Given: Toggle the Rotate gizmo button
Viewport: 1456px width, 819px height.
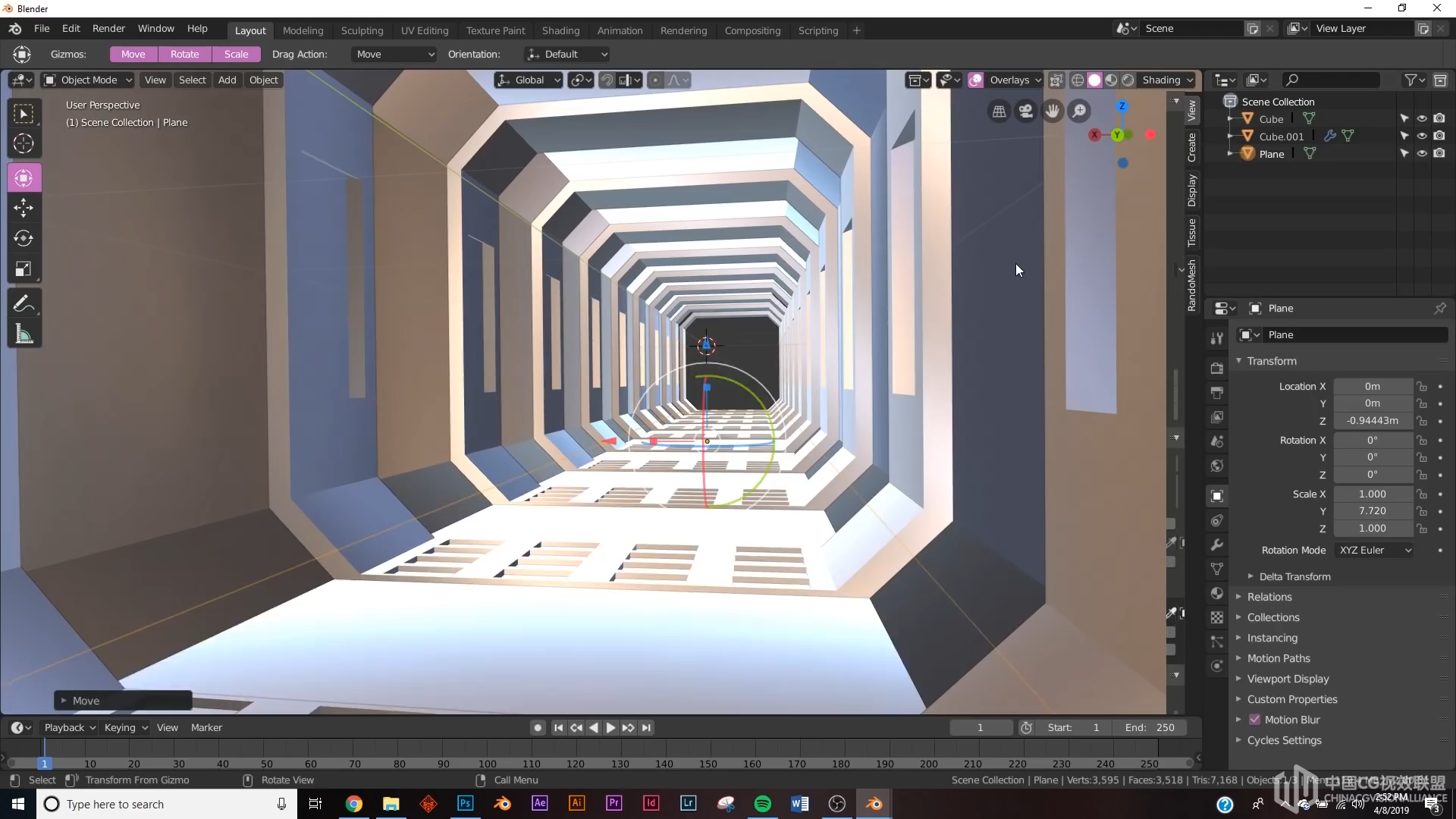Looking at the screenshot, I should tap(184, 54).
